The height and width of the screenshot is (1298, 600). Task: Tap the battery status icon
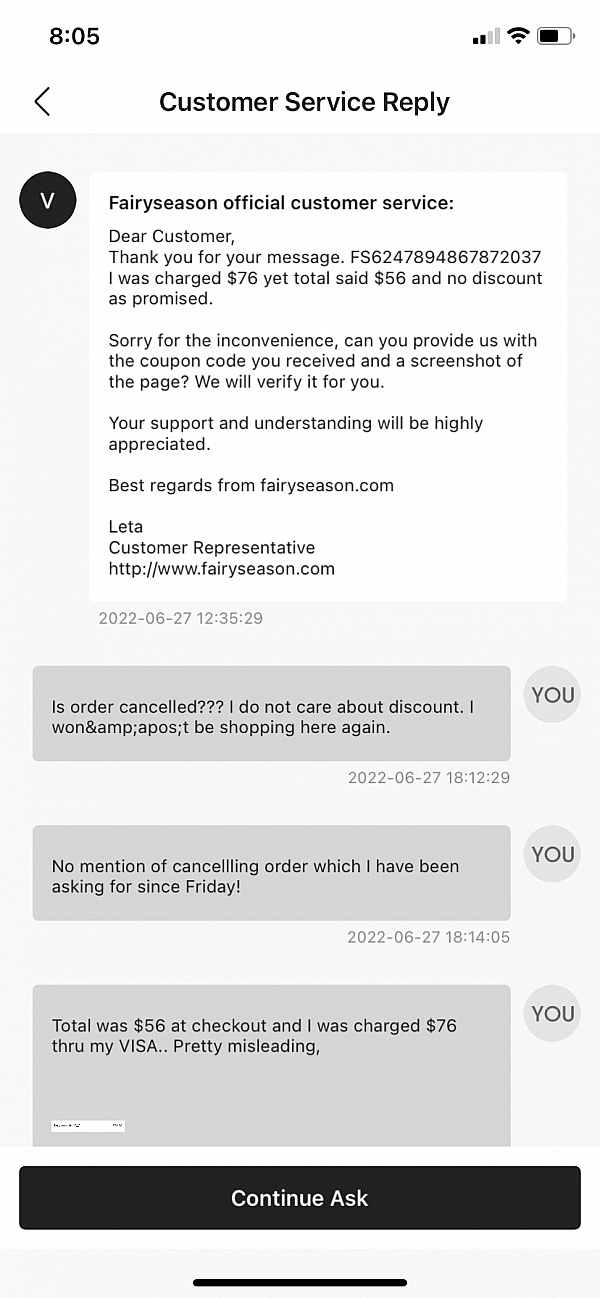click(555, 37)
